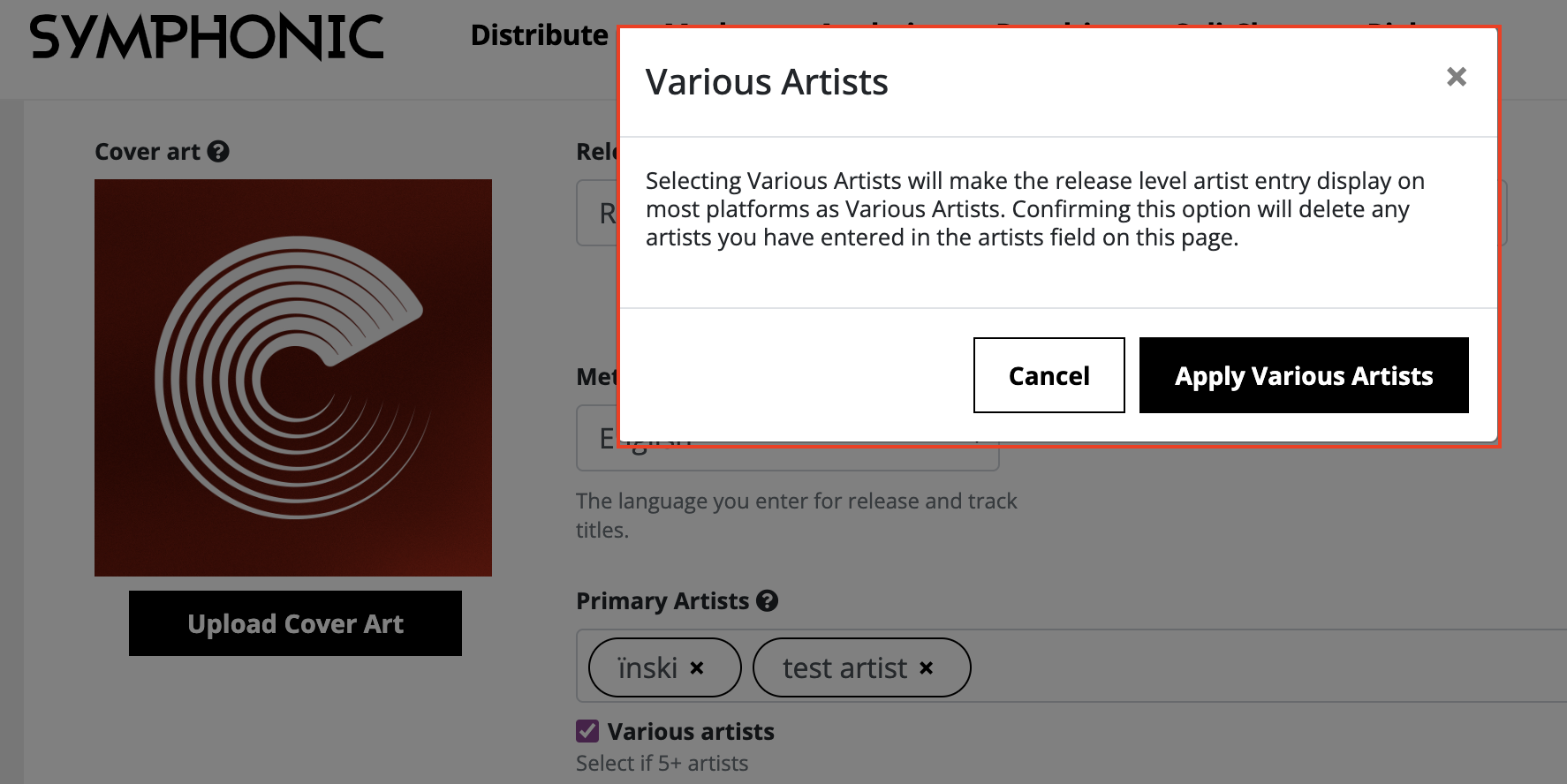This screenshot has width=1567, height=784.
Task: Open the Distribute menu
Action: click(539, 35)
